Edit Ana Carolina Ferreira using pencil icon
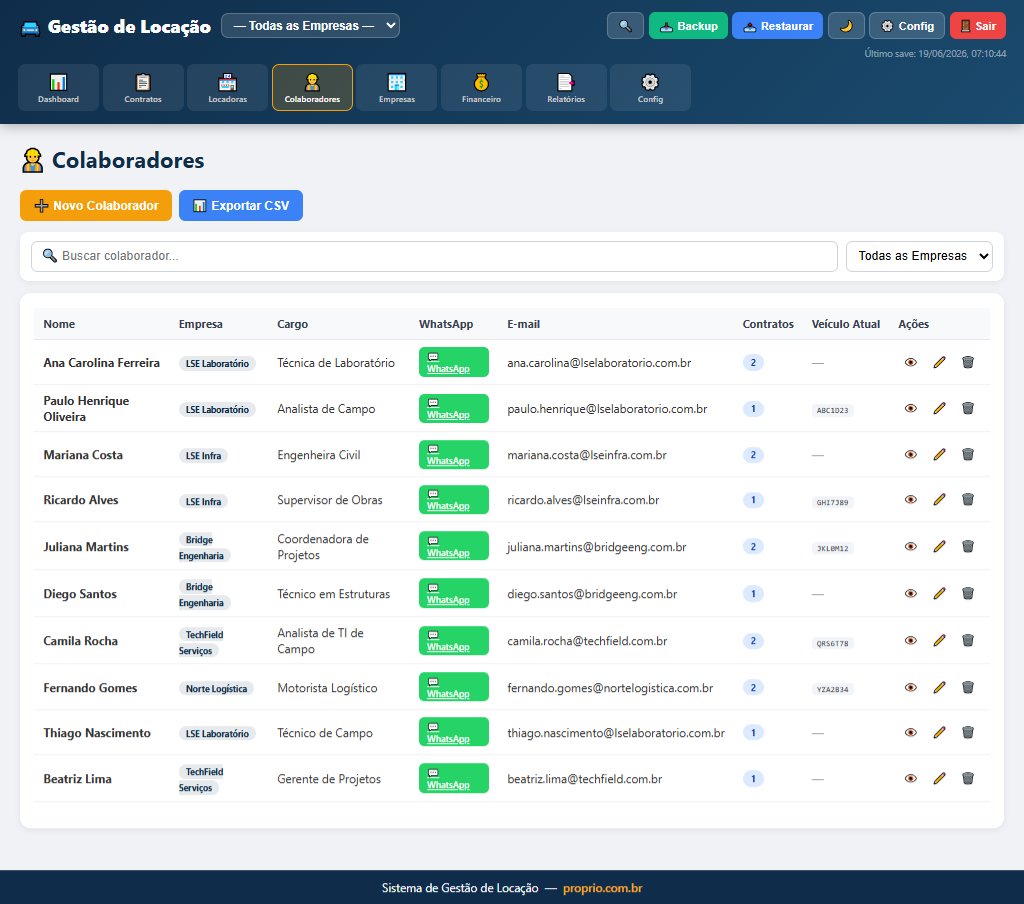Viewport: 1024px width, 904px height. coord(939,362)
